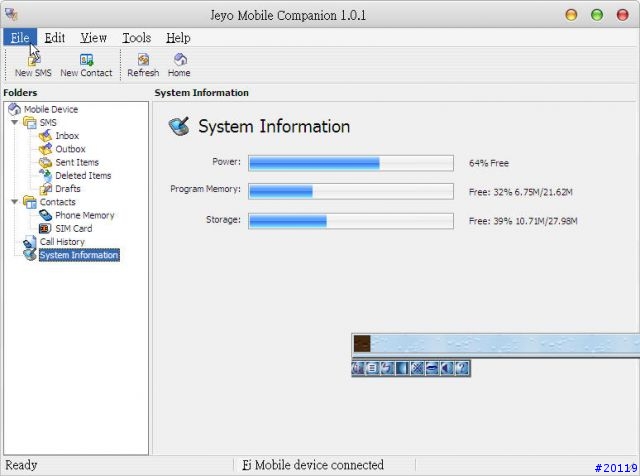
Task: Click the Program Memory progress bar
Action: (351, 191)
